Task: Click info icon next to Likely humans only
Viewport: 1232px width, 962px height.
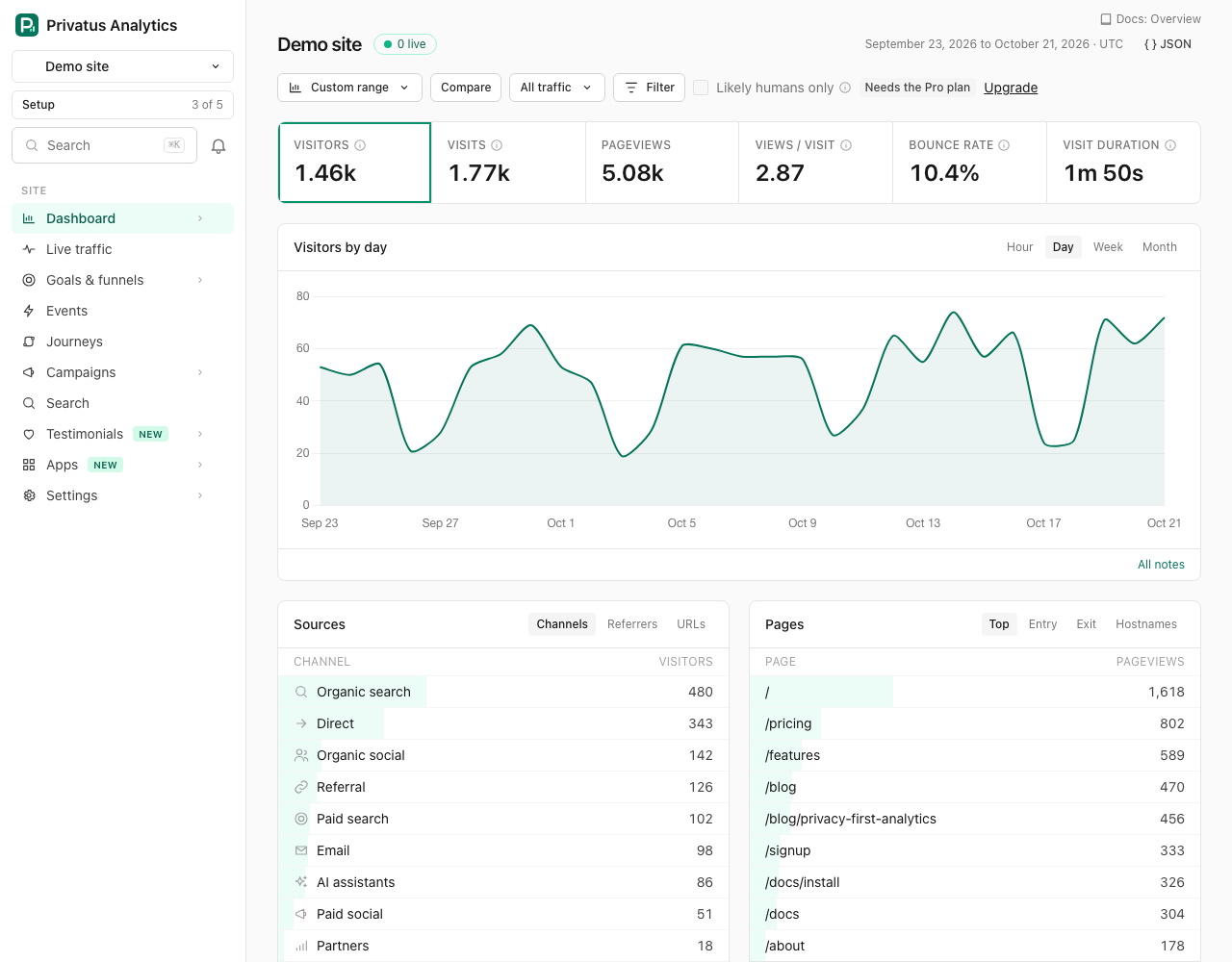Action: 845,88
